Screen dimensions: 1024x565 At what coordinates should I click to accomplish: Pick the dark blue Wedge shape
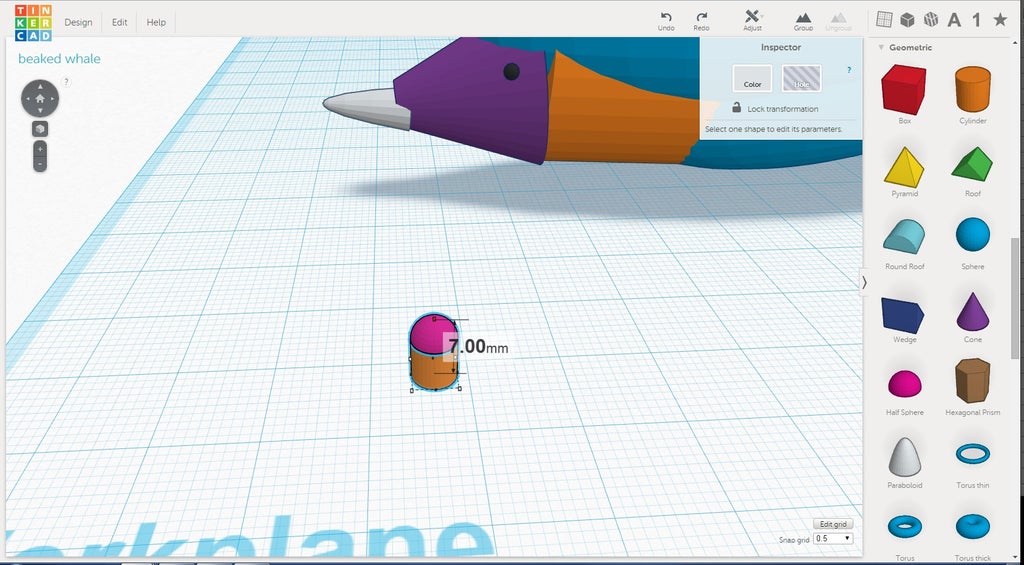pos(902,315)
